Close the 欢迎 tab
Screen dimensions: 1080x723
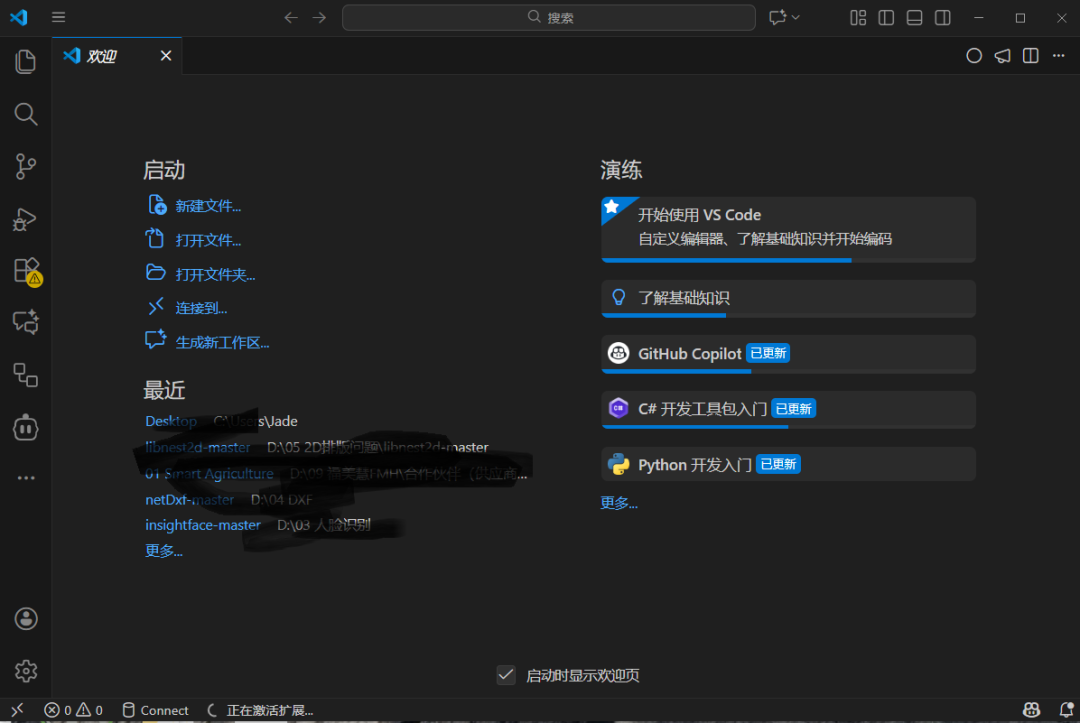point(166,56)
